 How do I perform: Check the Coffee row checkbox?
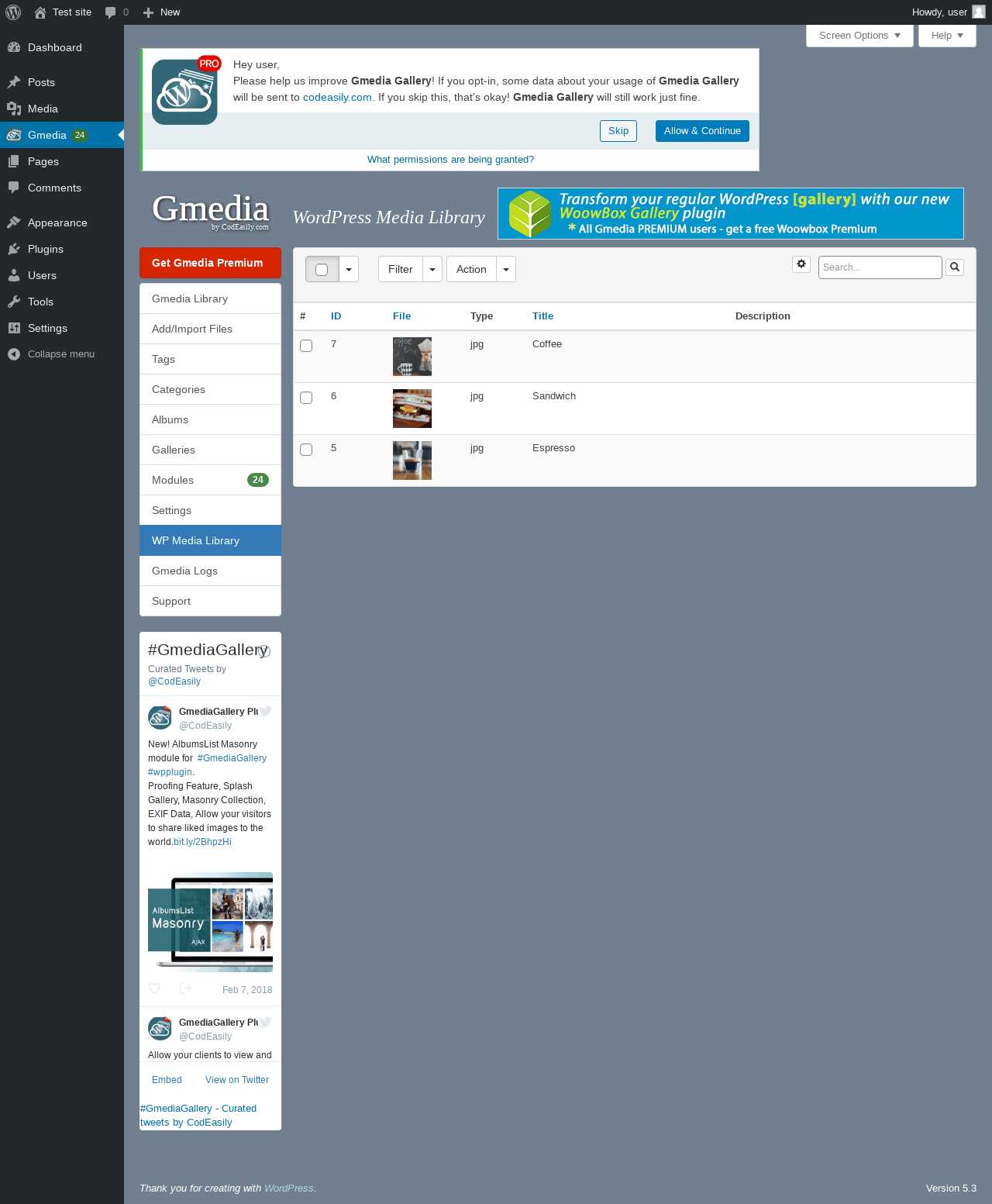[x=306, y=346]
